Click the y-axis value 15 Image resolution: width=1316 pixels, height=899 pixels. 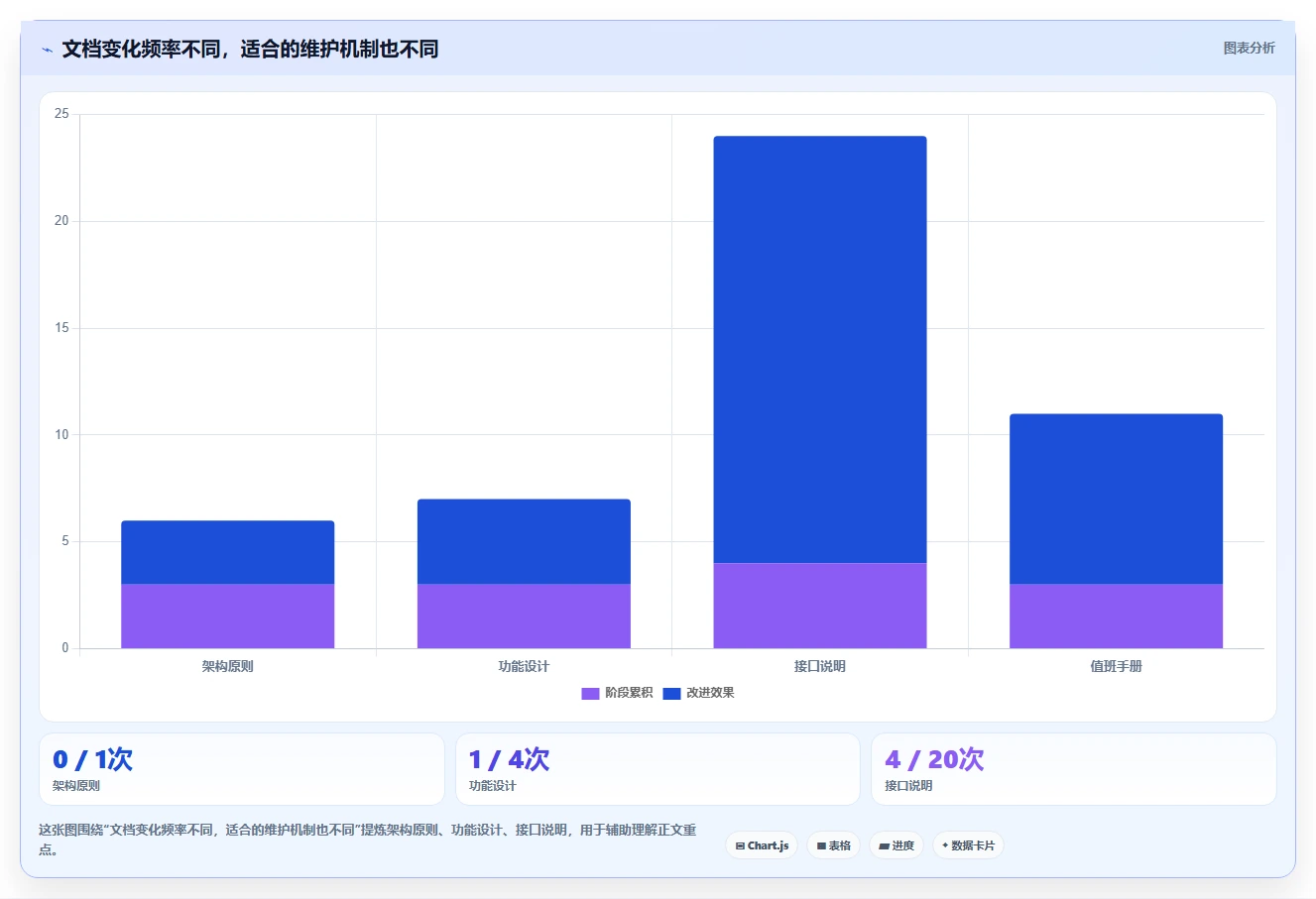click(x=61, y=328)
